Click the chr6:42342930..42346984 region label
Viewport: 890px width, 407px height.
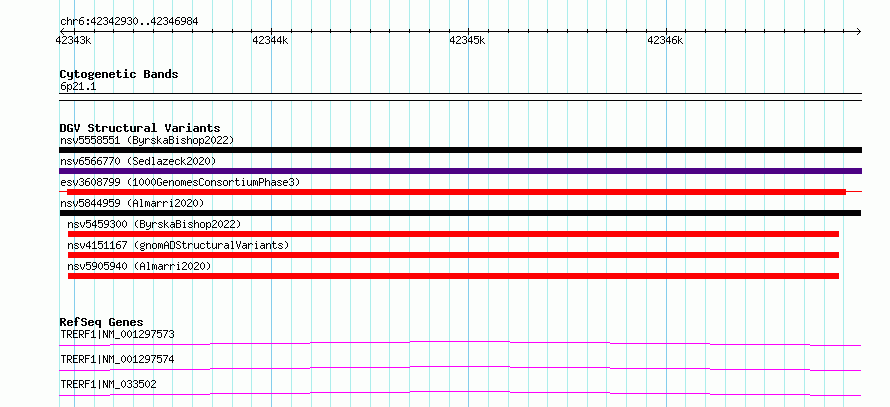tap(129, 22)
